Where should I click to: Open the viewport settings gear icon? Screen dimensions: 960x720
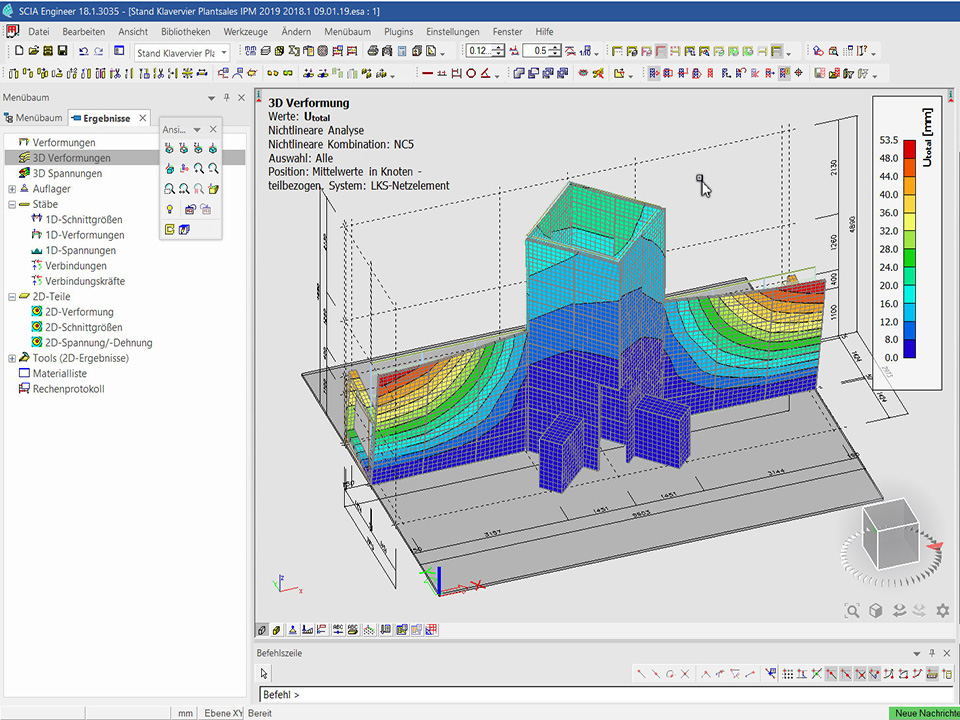942,610
